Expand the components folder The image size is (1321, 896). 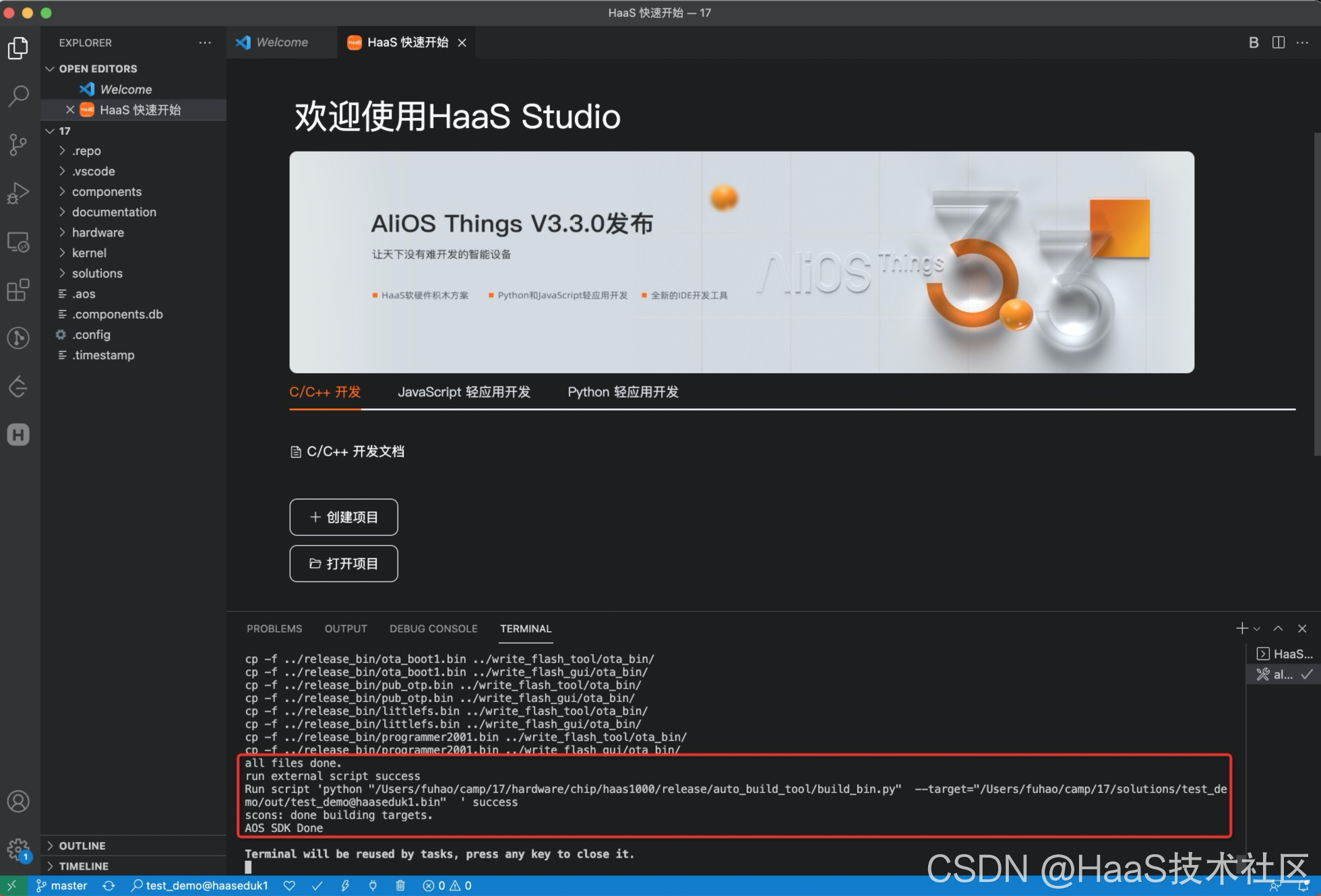[106, 192]
